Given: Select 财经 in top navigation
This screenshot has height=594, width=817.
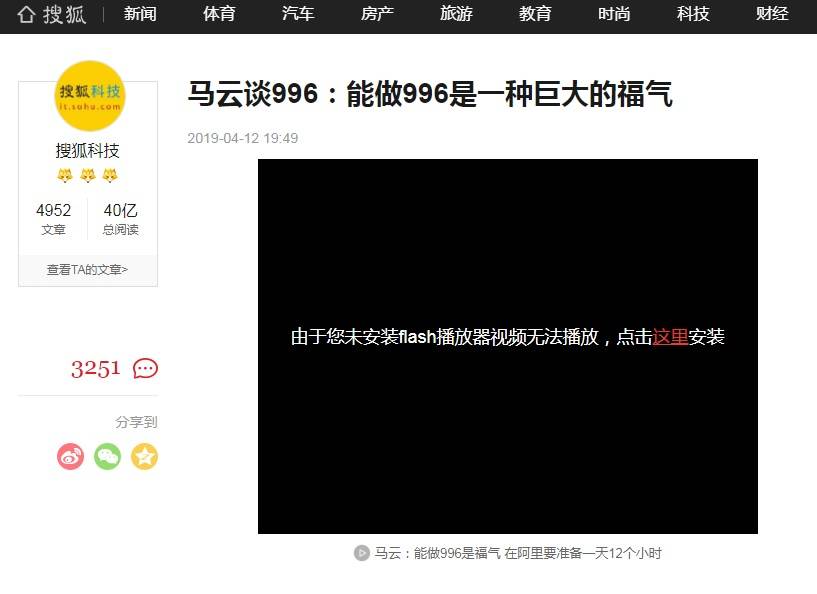Looking at the screenshot, I should [x=772, y=14].
